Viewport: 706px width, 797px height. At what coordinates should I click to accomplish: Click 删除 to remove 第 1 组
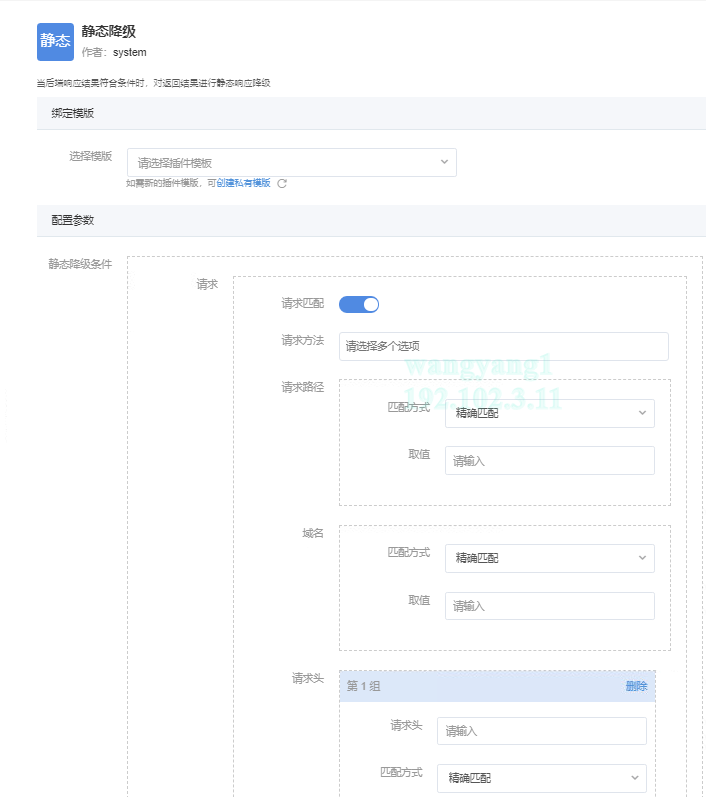point(636,686)
